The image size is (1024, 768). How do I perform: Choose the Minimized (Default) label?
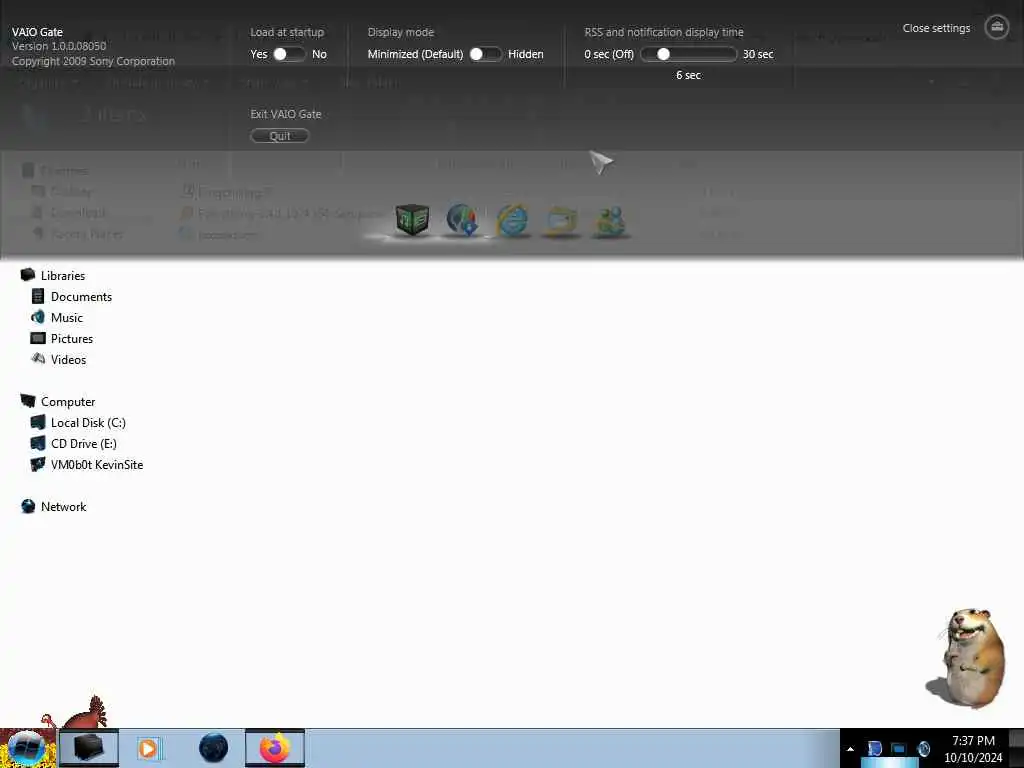(415, 54)
